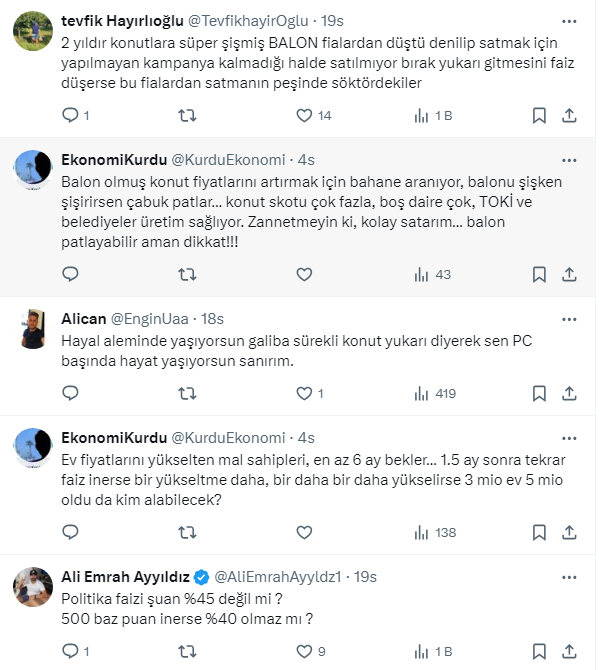600x670 pixels.
Task: Retweet Alican's tweet
Action: coord(187,393)
